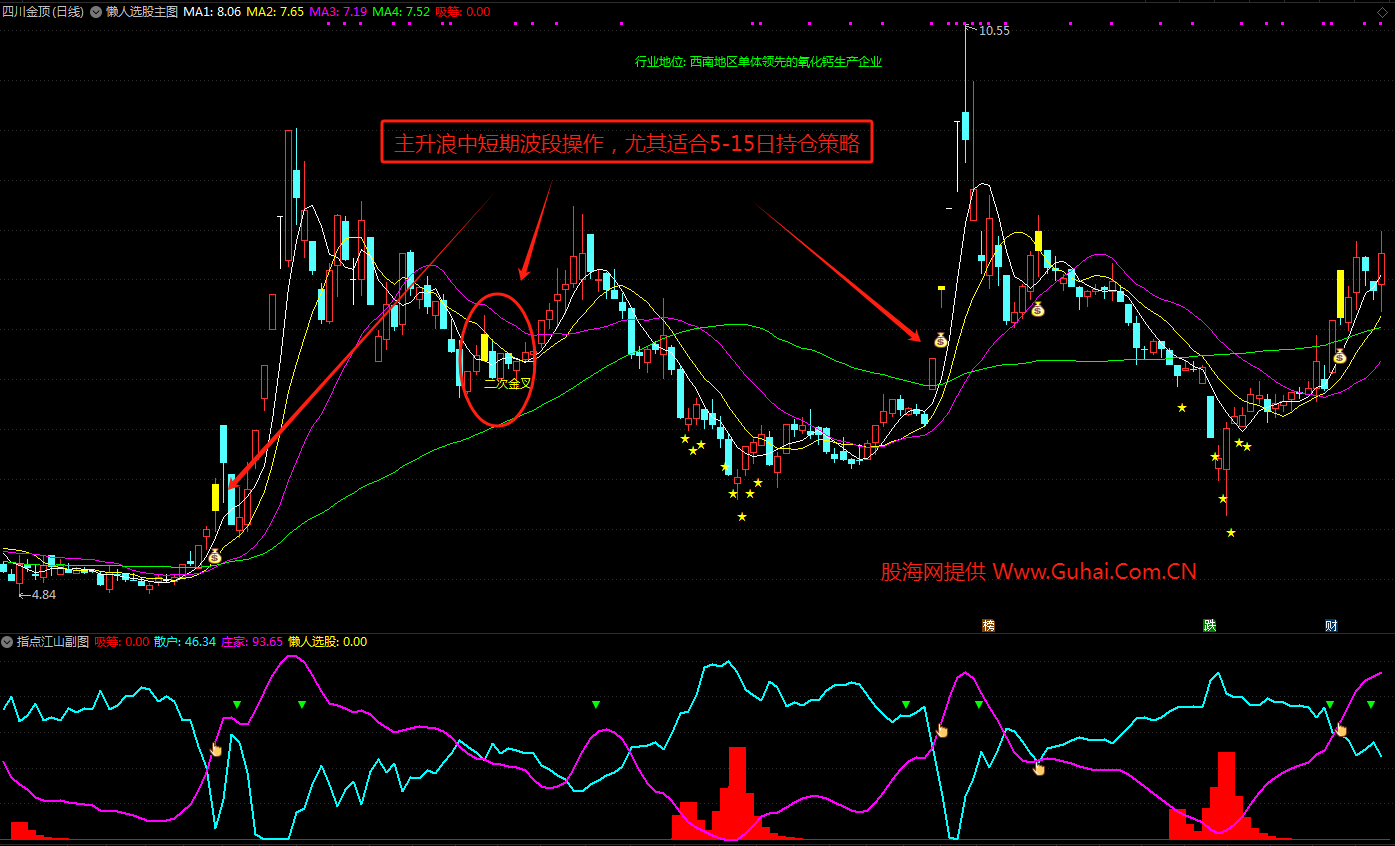The height and width of the screenshot is (846, 1395).
Task: Click the MA1: 8.06 value
Action: tap(212, 12)
